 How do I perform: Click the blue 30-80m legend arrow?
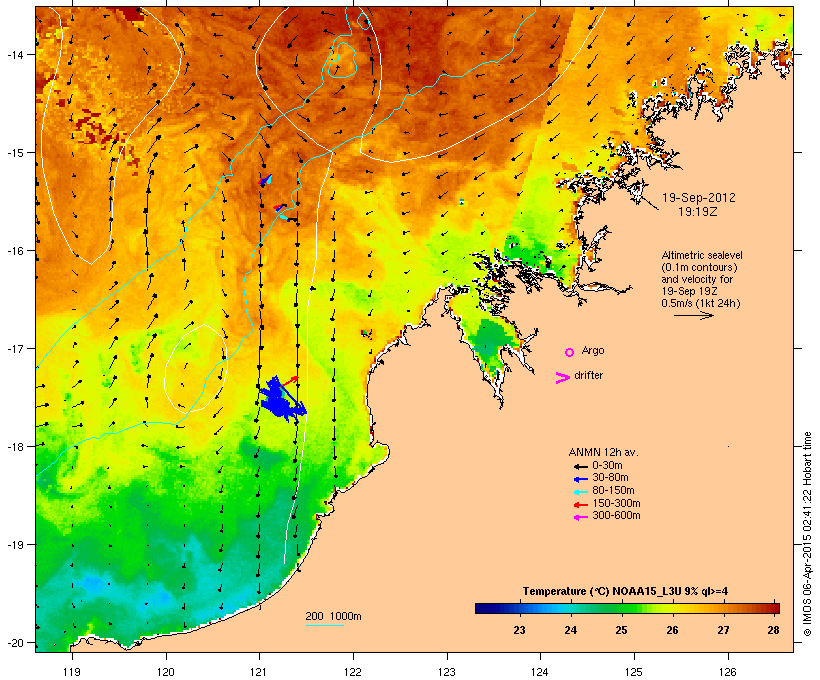click(x=580, y=479)
